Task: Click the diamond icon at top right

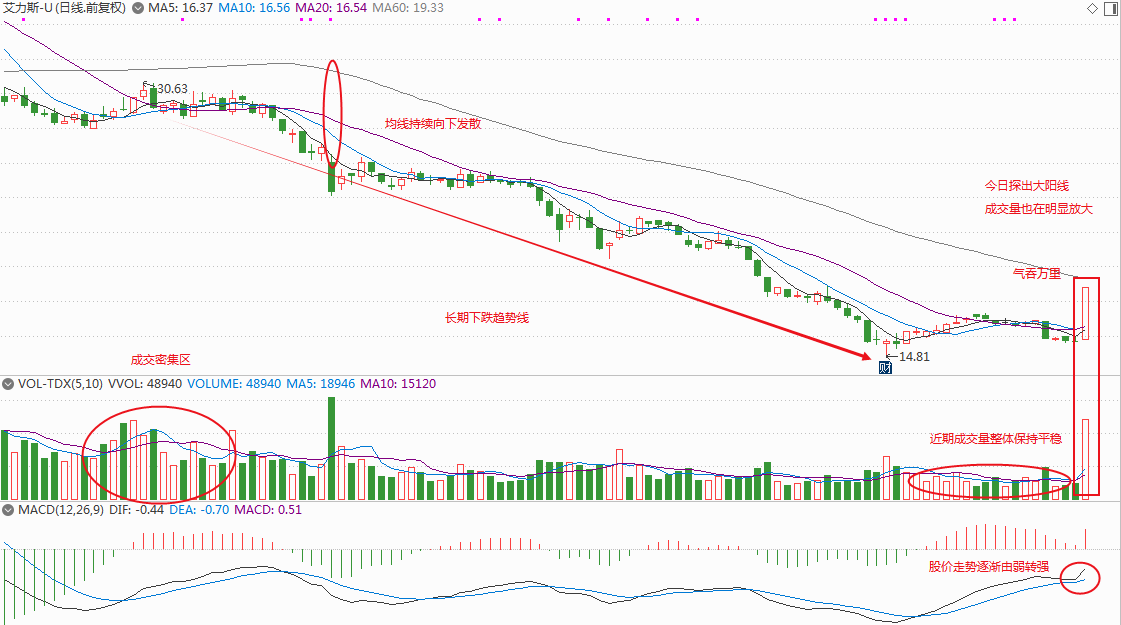Action: 1092,9
